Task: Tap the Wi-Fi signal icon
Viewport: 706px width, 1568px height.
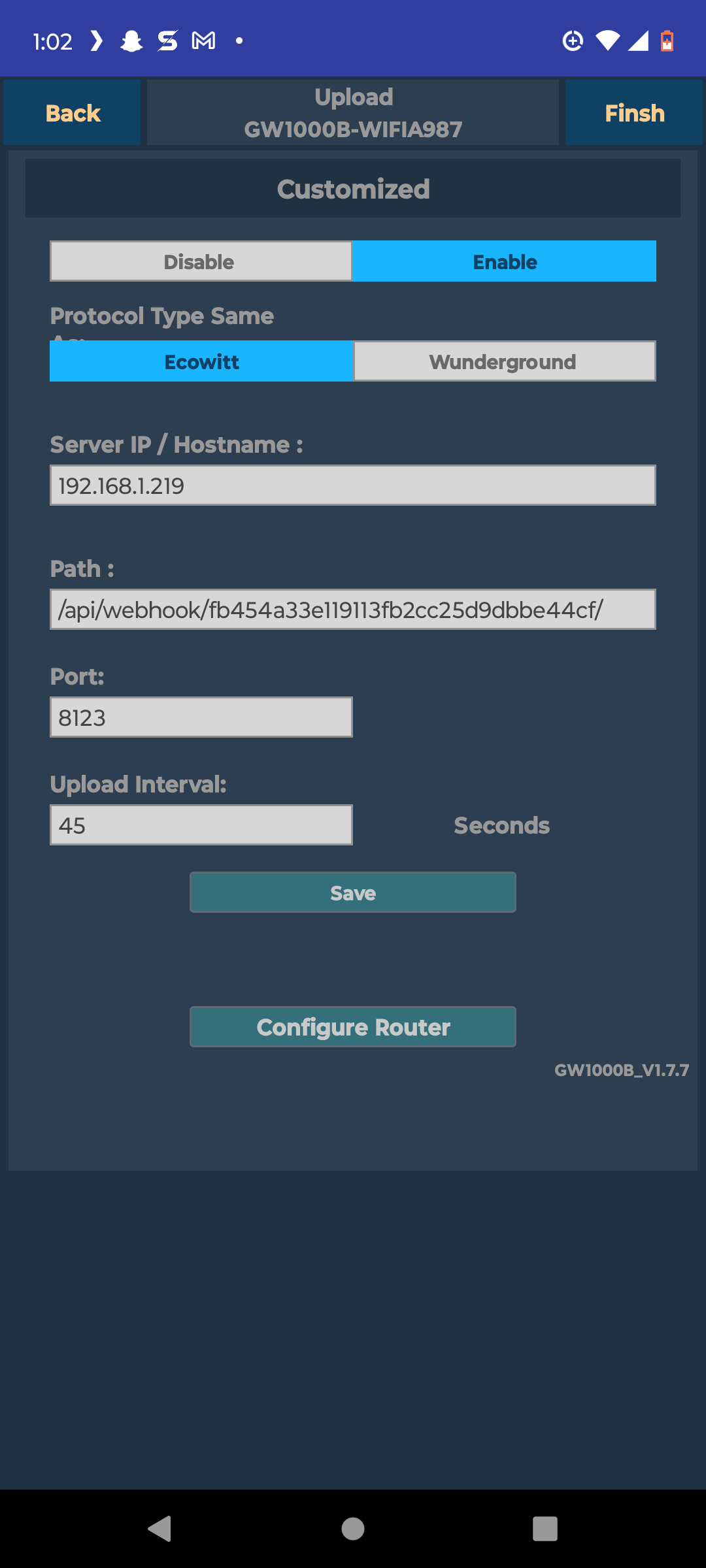Action: click(x=607, y=41)
